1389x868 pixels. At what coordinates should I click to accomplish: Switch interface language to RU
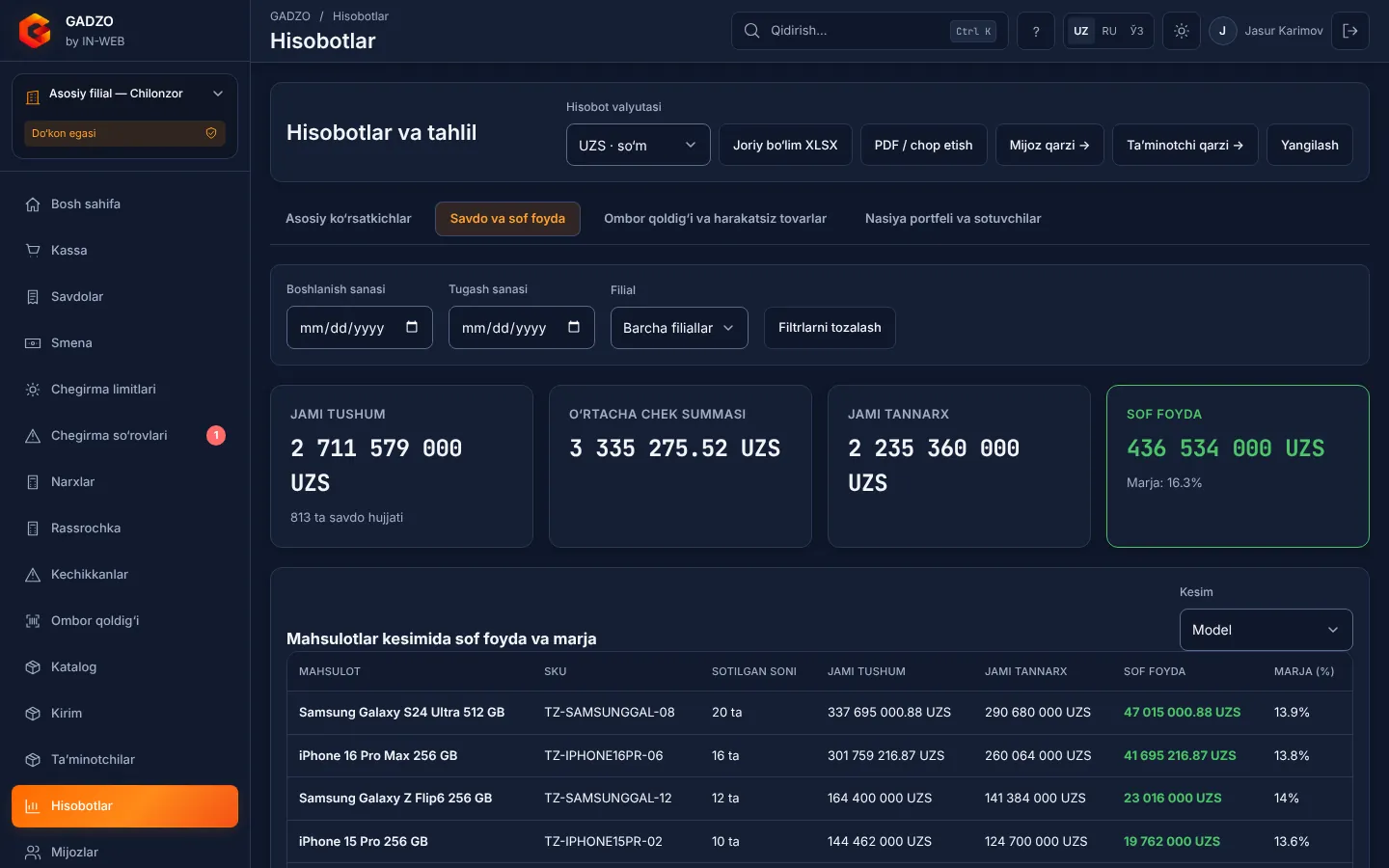1109,31
